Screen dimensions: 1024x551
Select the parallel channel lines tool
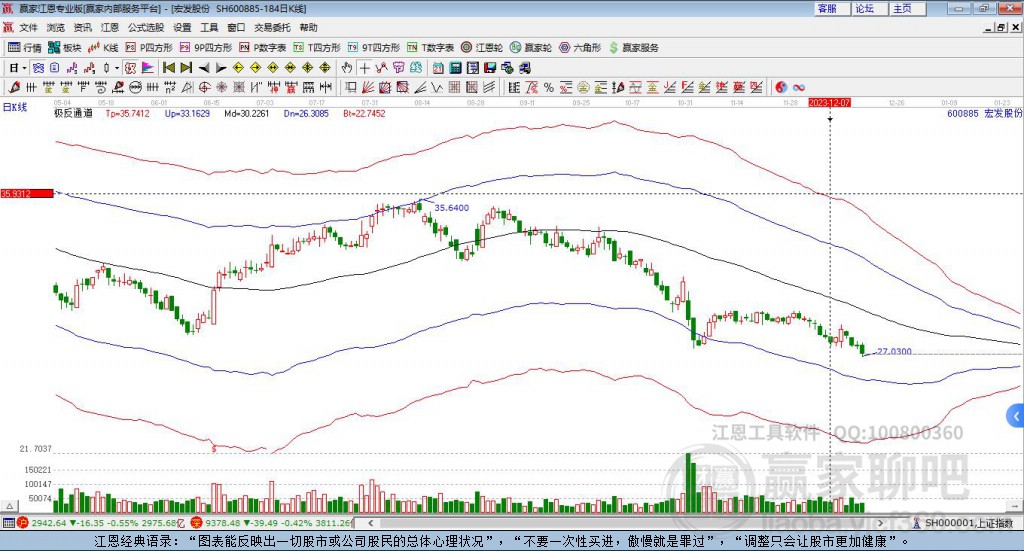point(488,87)
